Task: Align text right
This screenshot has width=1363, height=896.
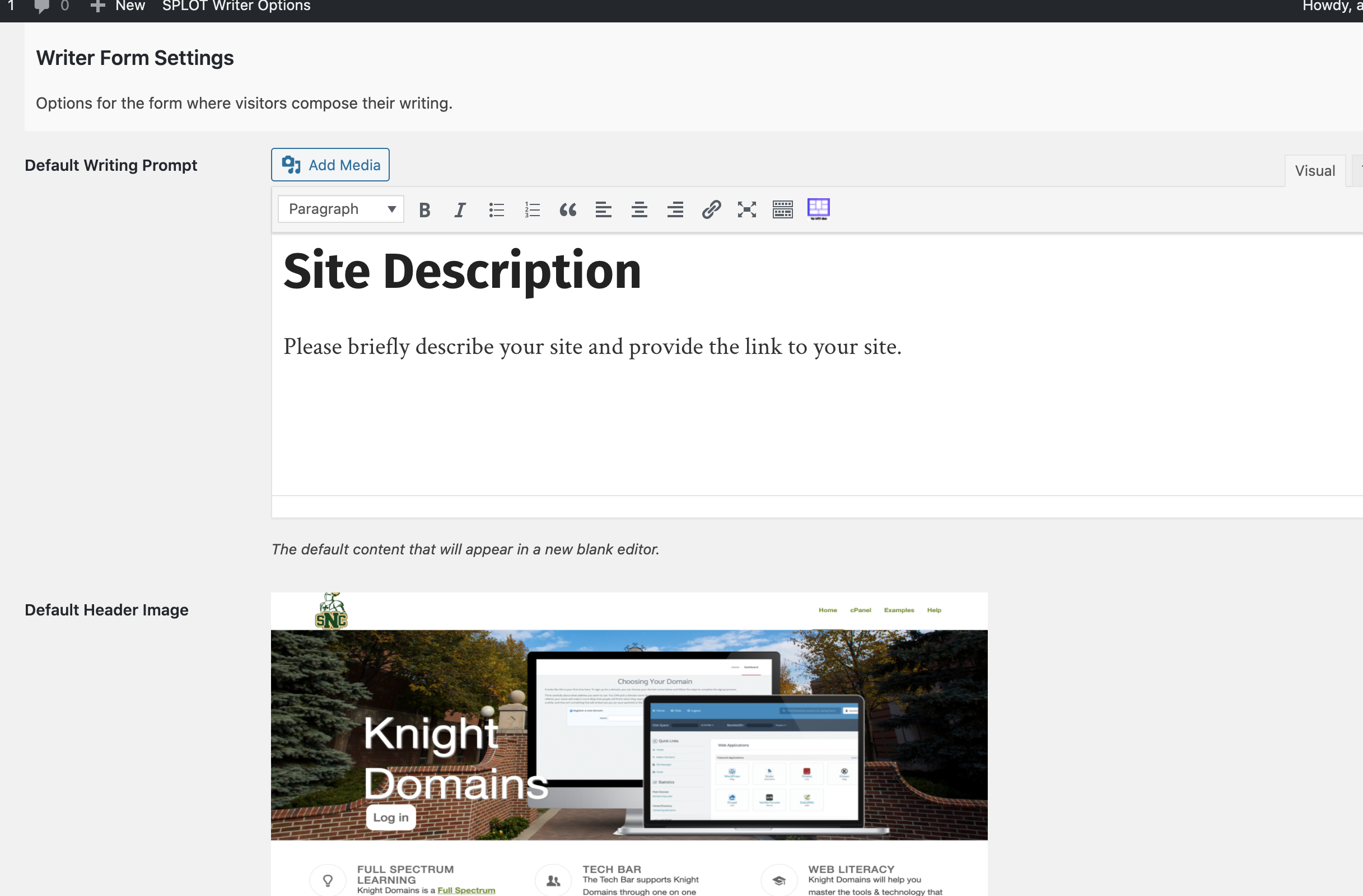Action: coord(675,209)
